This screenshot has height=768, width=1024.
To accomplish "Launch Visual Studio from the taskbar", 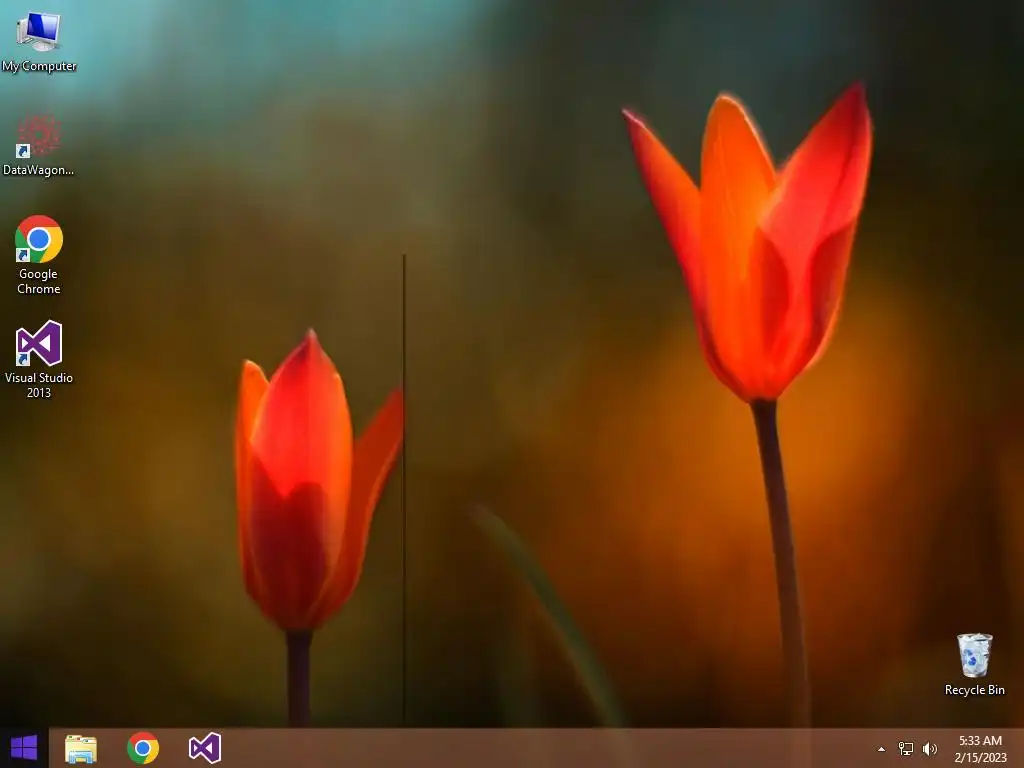I will (x=205, y=748).
